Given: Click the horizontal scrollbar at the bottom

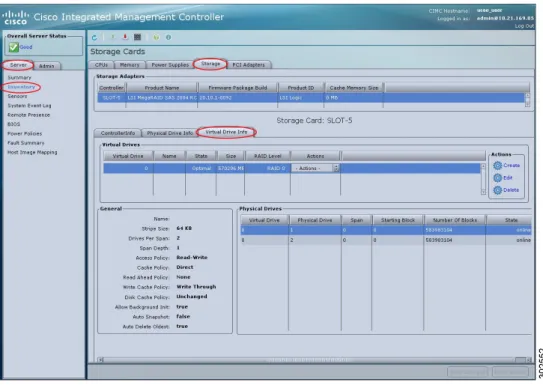Looking at the screenshot, I should [314, 360].
